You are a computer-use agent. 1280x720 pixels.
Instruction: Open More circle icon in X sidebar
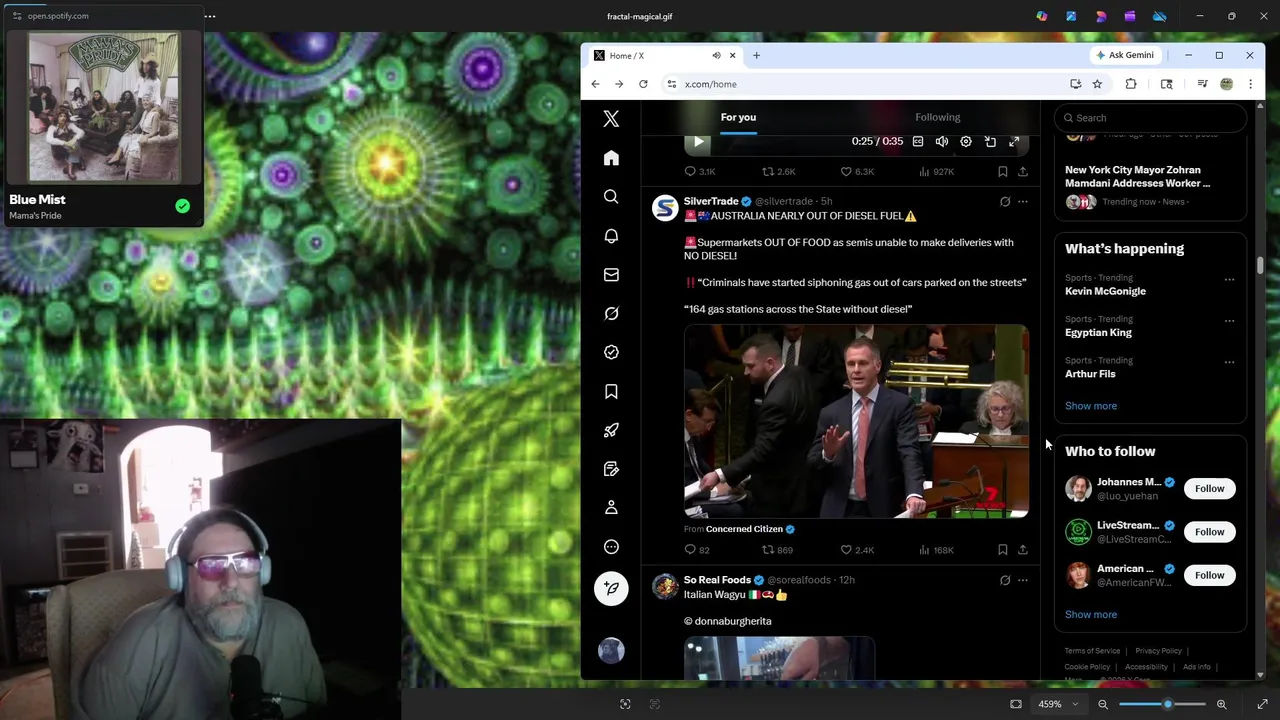pyautogui.click(x=611, y=547)
